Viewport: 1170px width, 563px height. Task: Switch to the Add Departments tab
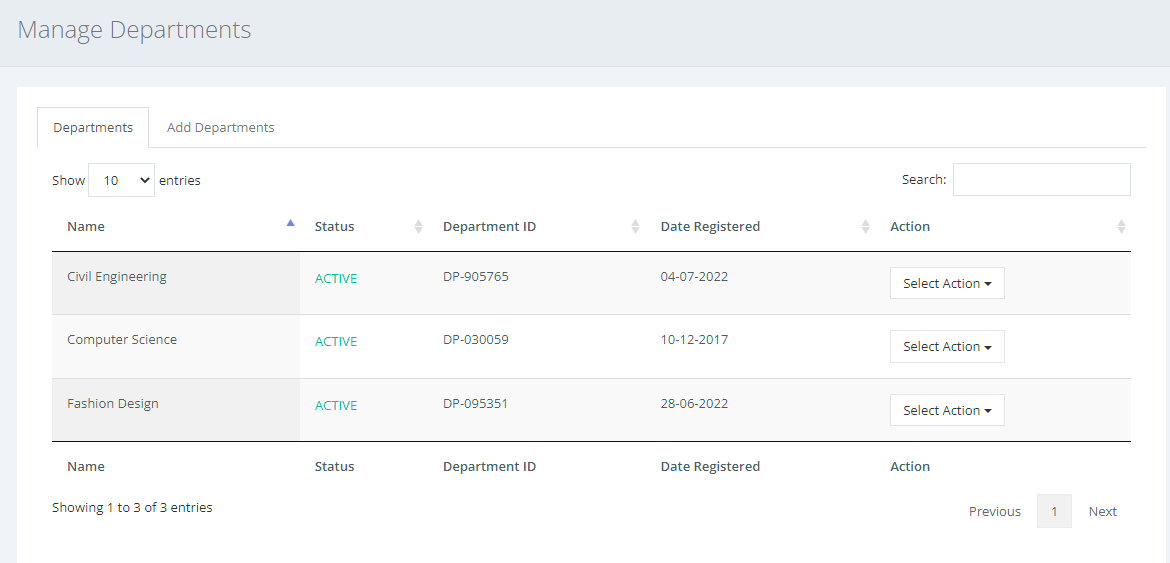(x=220, y=128)
